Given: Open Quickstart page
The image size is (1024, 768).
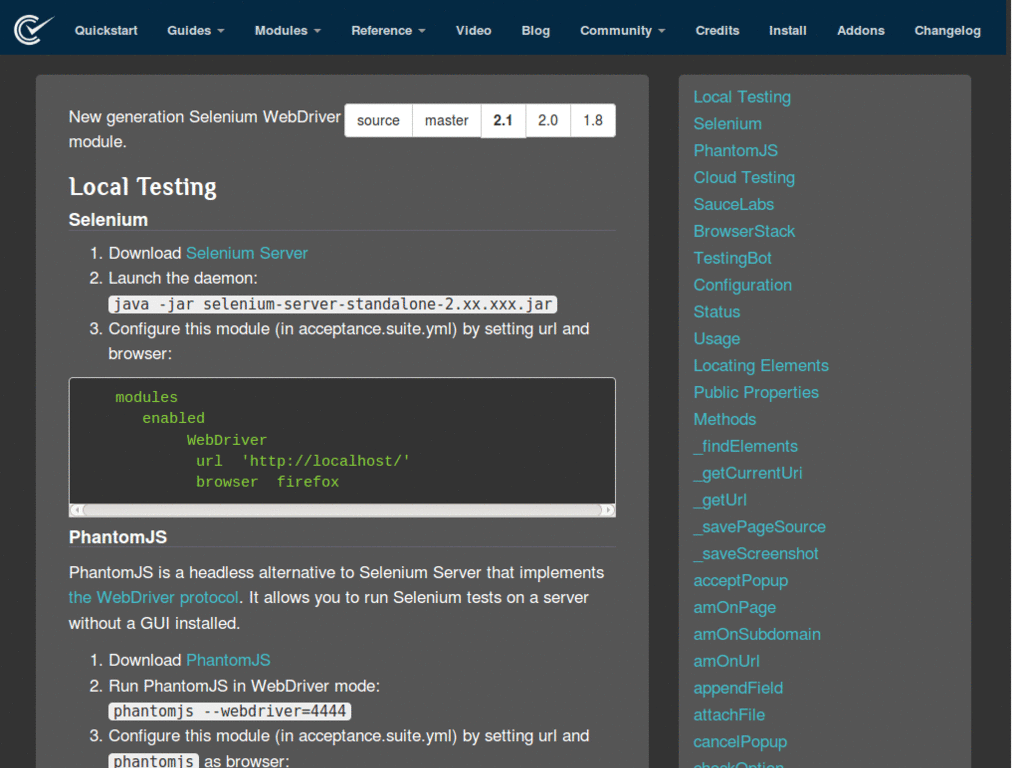Looking at the screenshot, I should [106, 31].
